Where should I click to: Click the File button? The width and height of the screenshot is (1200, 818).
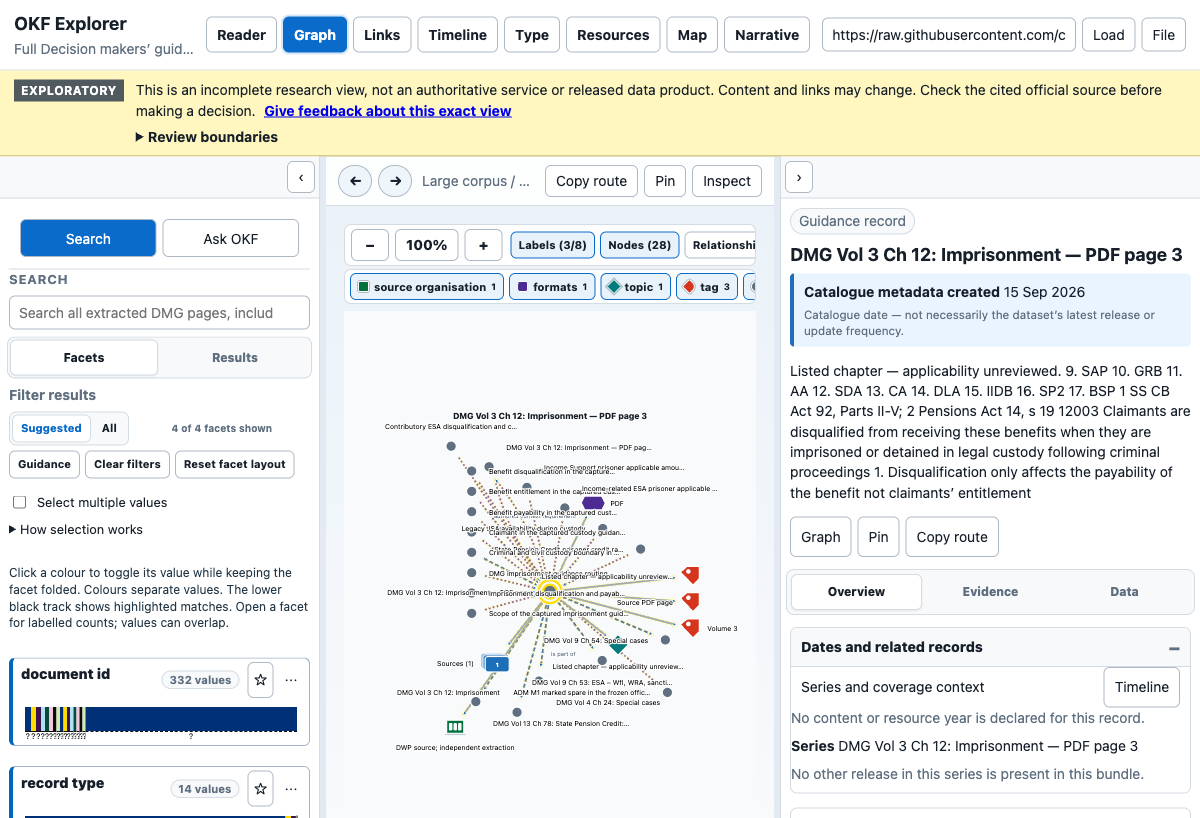(1163, 35)
